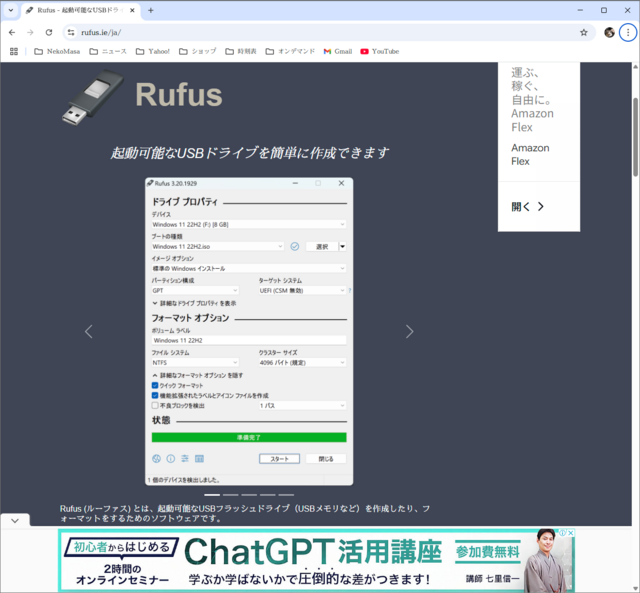
Task: Open the 1 pass dropdown
Action: (302, 405)
